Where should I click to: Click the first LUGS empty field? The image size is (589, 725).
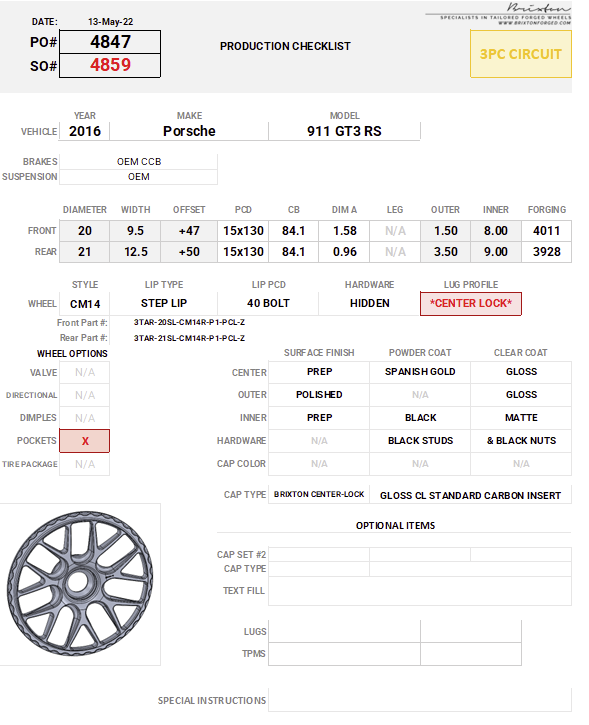344,632
